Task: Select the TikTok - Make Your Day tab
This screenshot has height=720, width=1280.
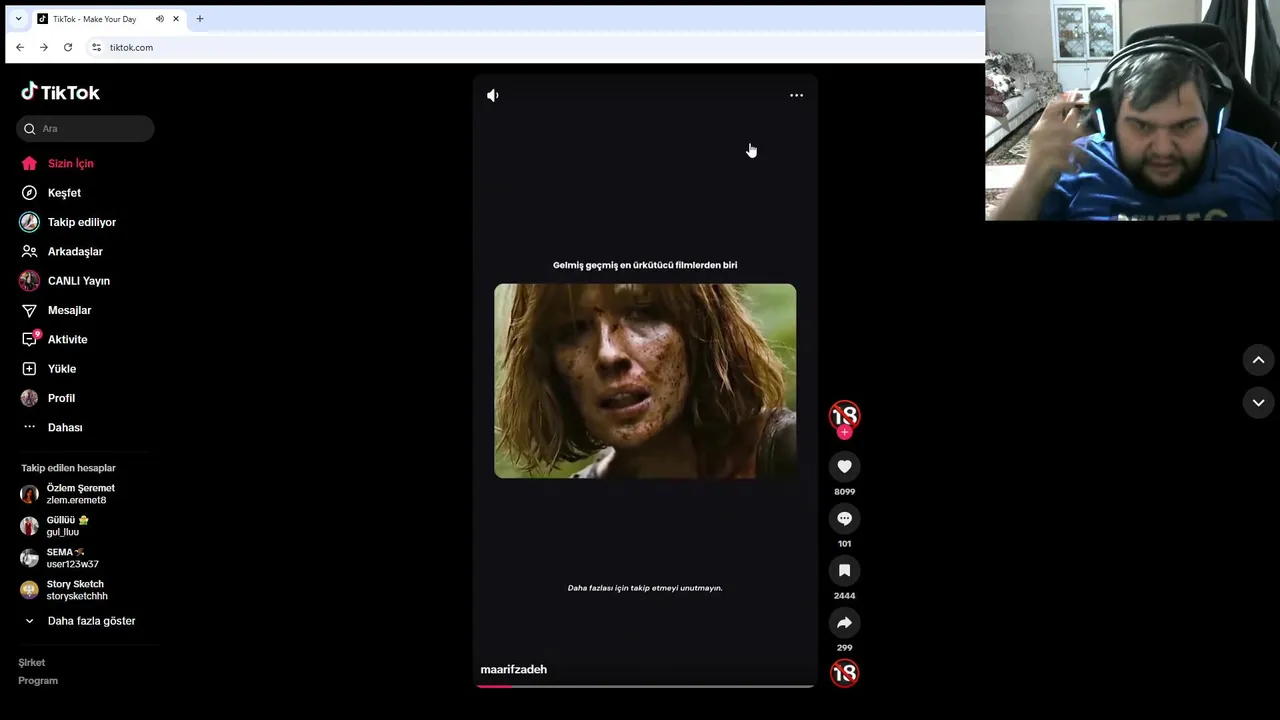Action: click(94, 19)
